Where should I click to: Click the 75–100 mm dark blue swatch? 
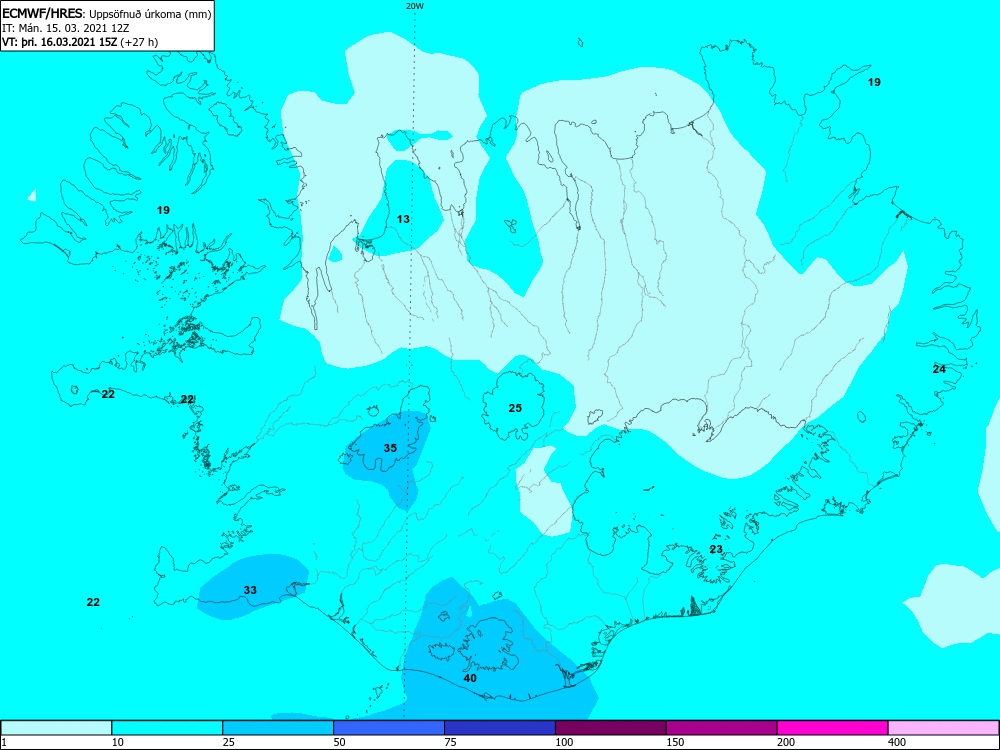500,728
